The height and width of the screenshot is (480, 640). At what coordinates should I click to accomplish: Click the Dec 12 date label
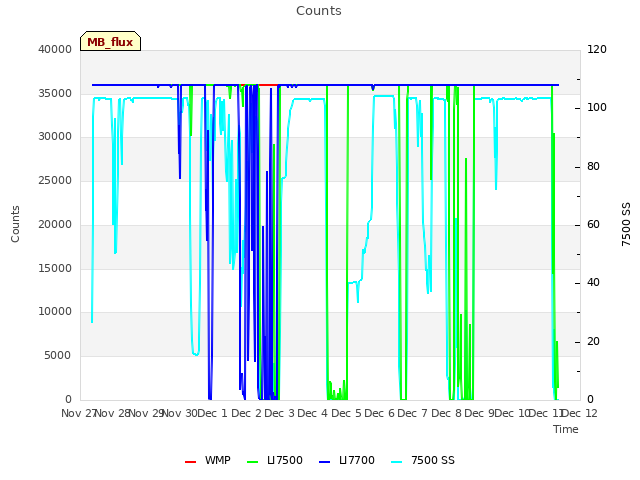pos(580,413)
